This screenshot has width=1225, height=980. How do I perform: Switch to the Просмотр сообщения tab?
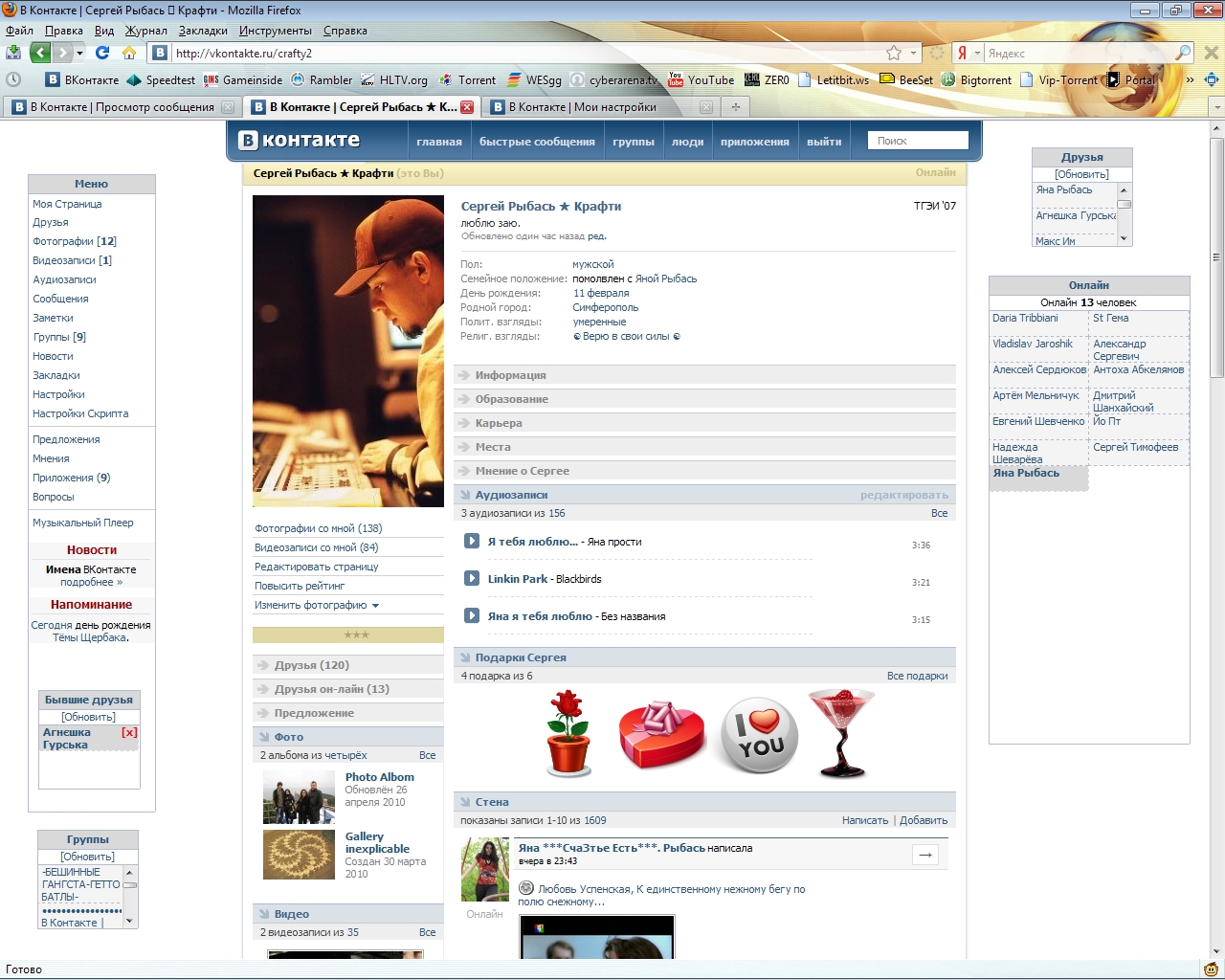(122, 107)
